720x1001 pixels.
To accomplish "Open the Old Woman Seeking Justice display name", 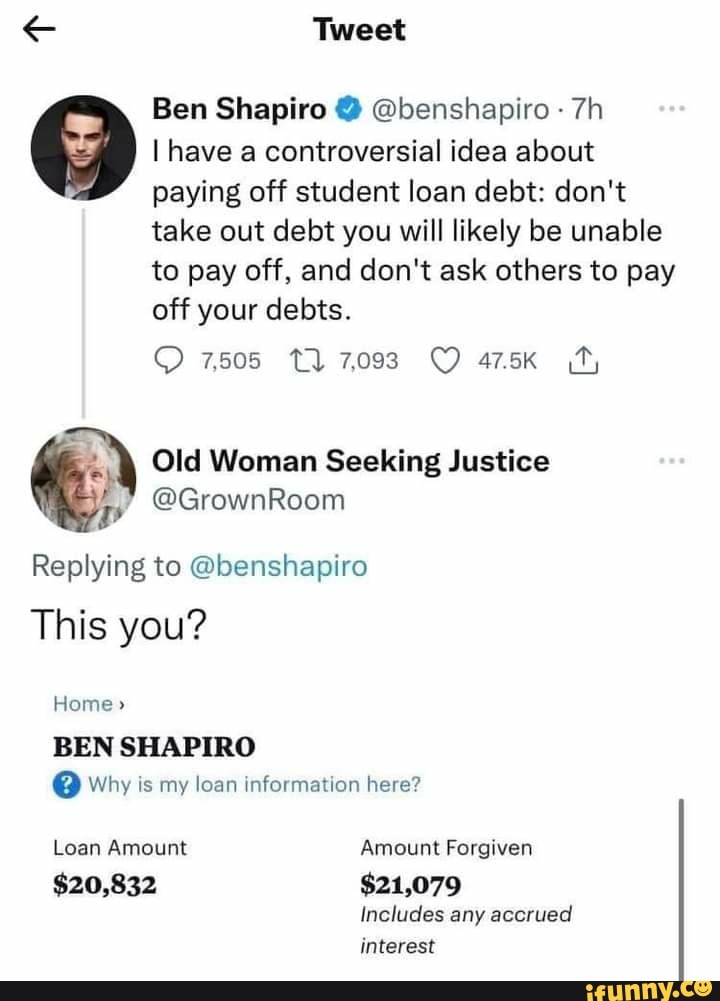I will (350, 461).
